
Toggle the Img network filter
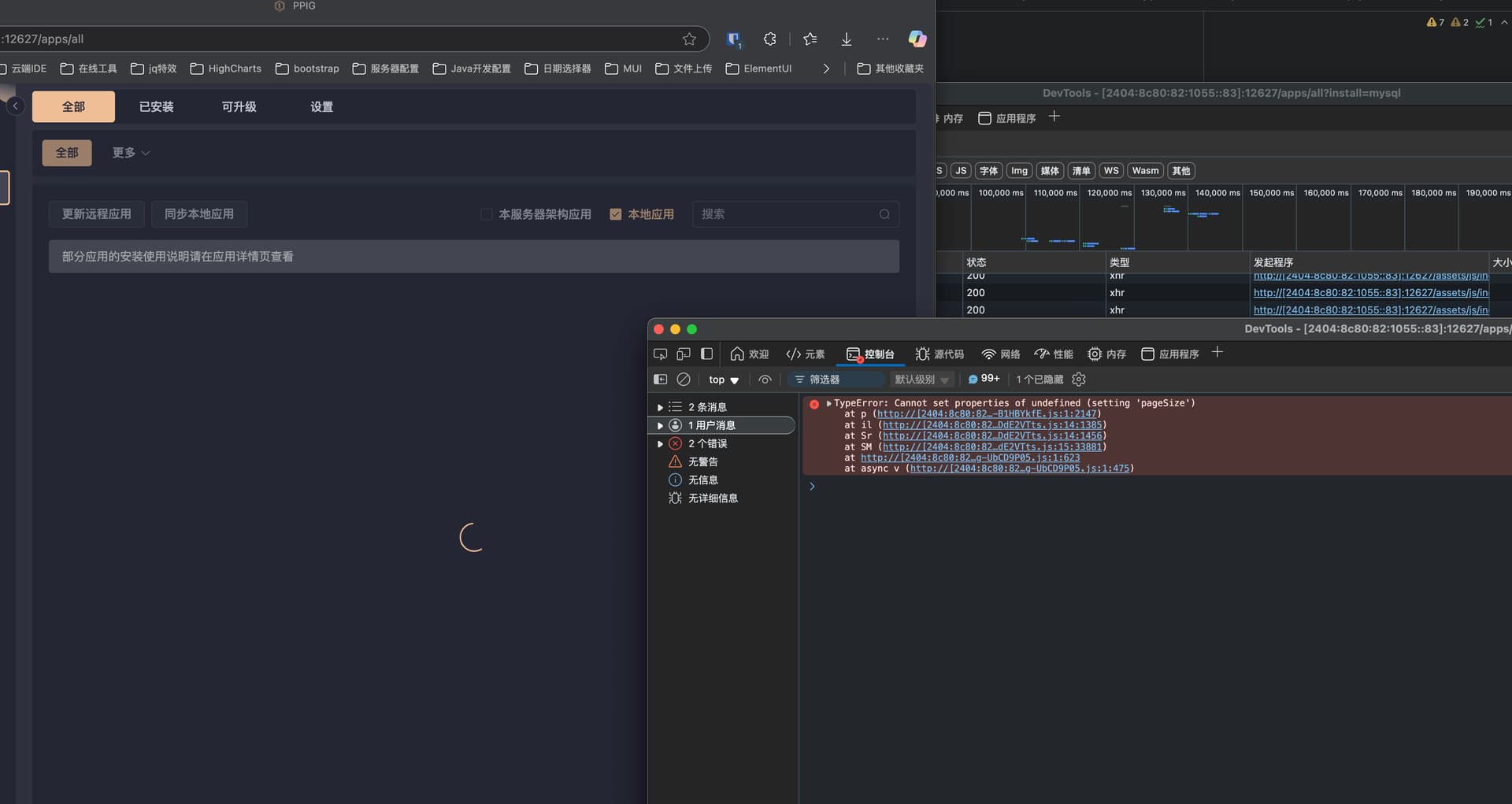(x=1019, y=171)
